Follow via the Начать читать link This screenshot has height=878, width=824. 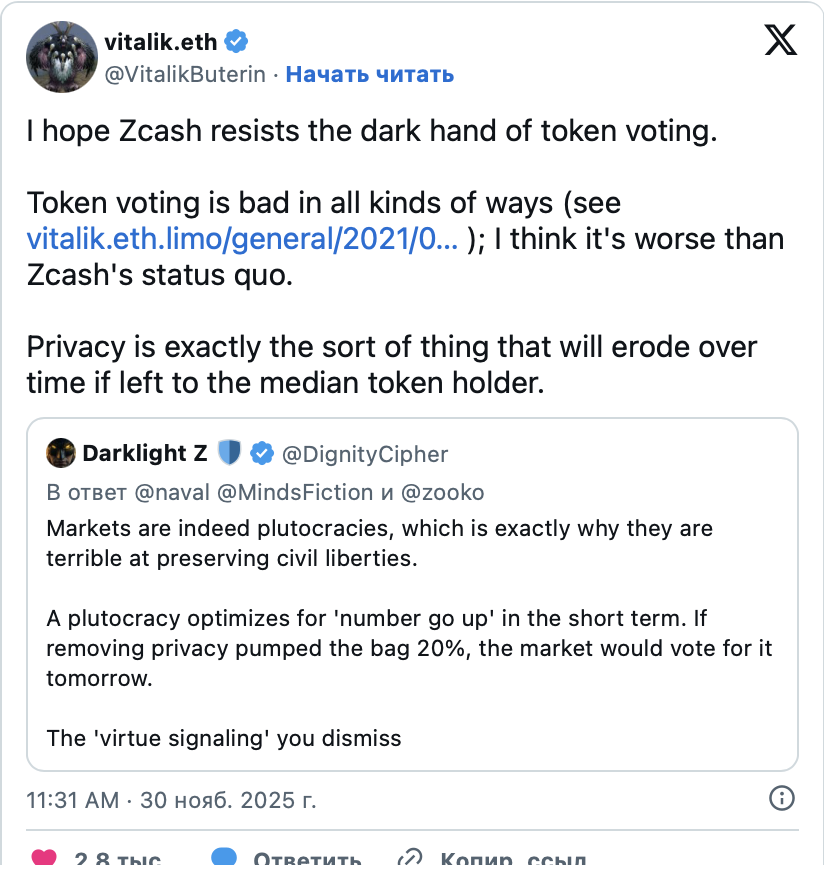(x=370, y=74)
